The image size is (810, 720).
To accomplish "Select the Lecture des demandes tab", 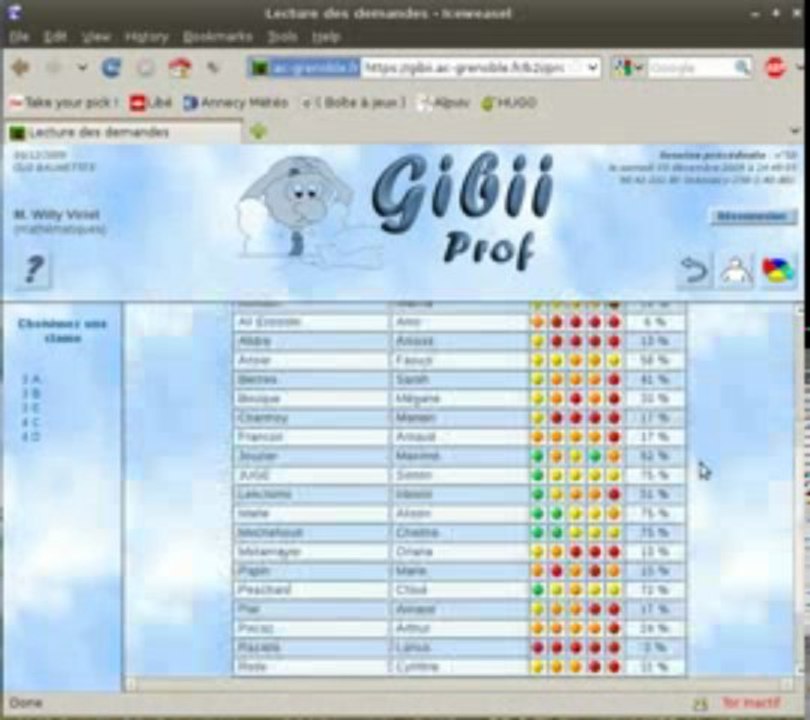I will point(123,132).
